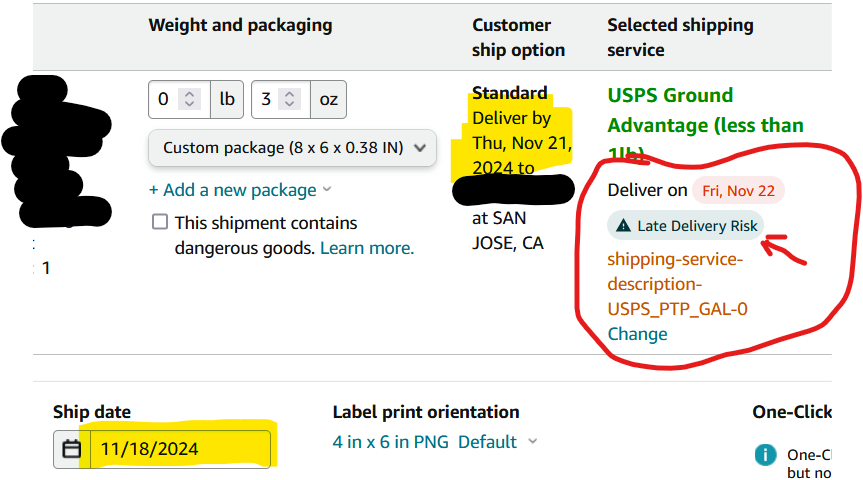Open the ship date calendar icon
This screenshot has height=480, width=863.
72,449
